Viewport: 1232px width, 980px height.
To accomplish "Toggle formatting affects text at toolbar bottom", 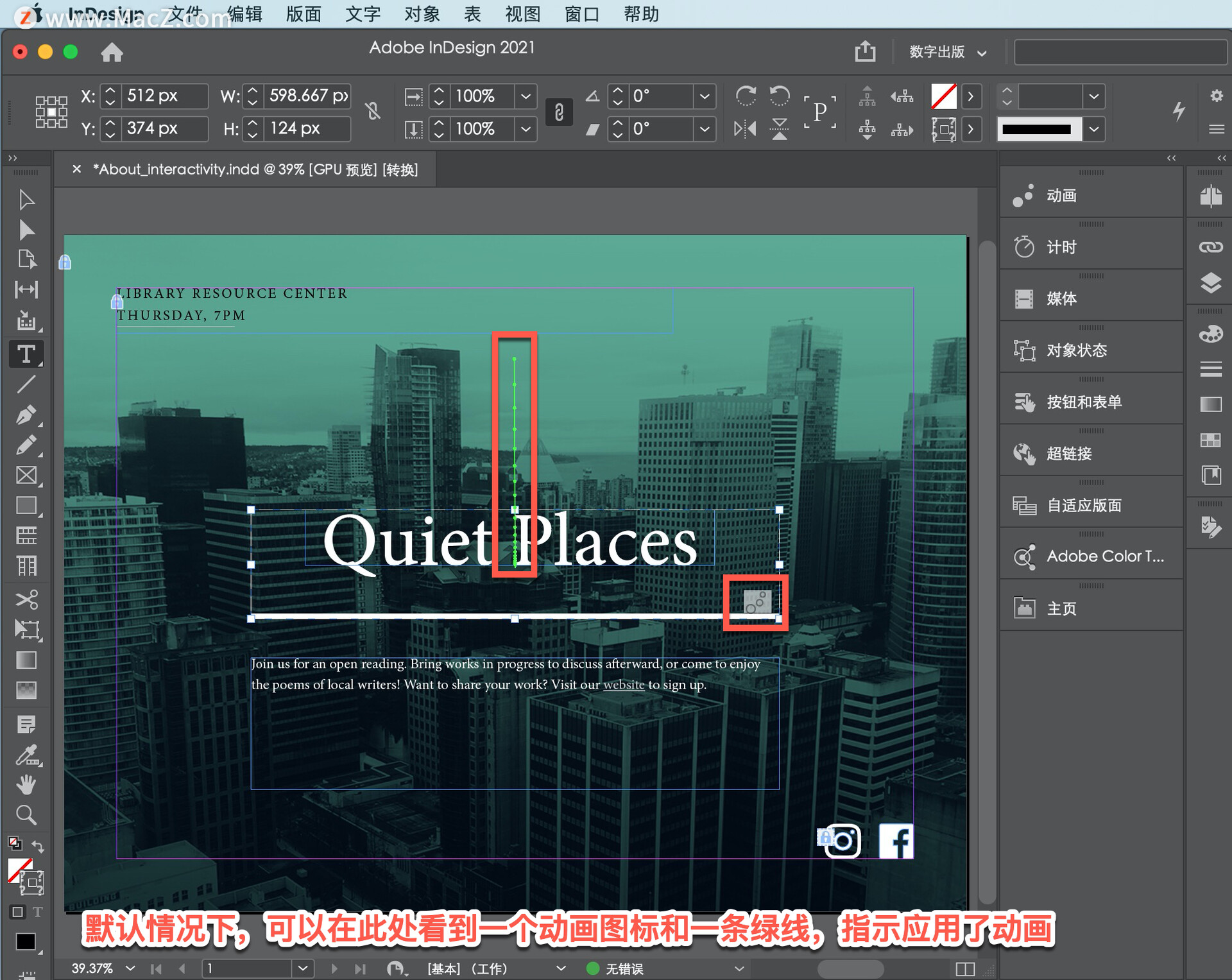I will click(37, 912).
